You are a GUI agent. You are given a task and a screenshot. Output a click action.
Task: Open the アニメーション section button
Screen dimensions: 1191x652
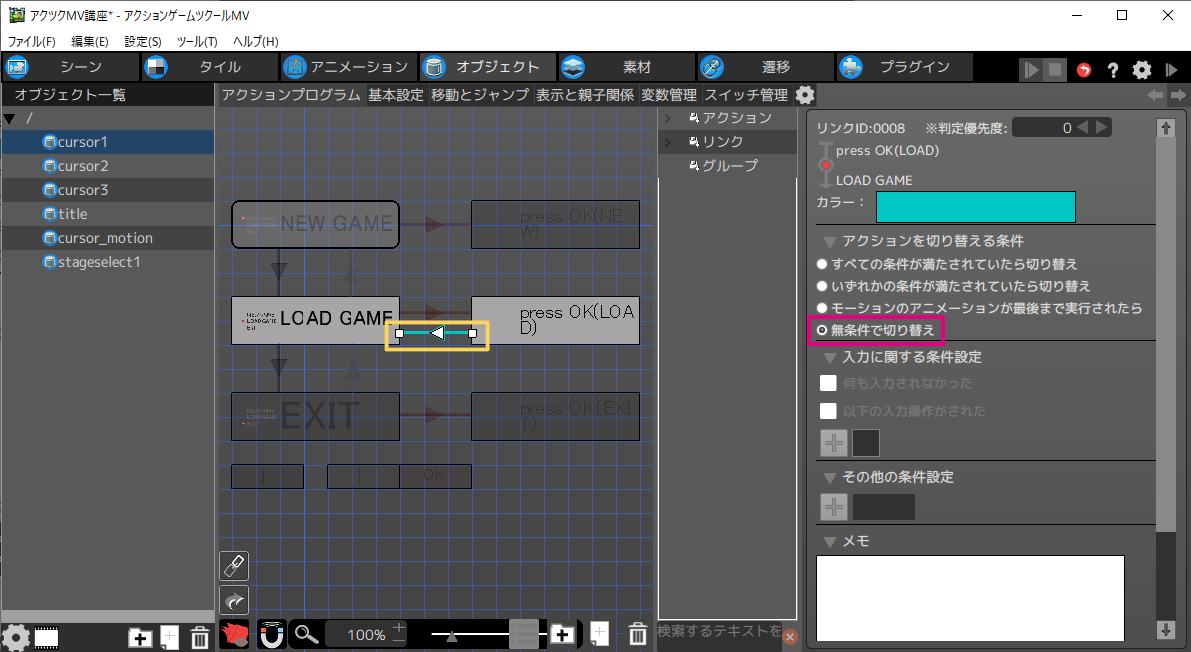[346, 67]
